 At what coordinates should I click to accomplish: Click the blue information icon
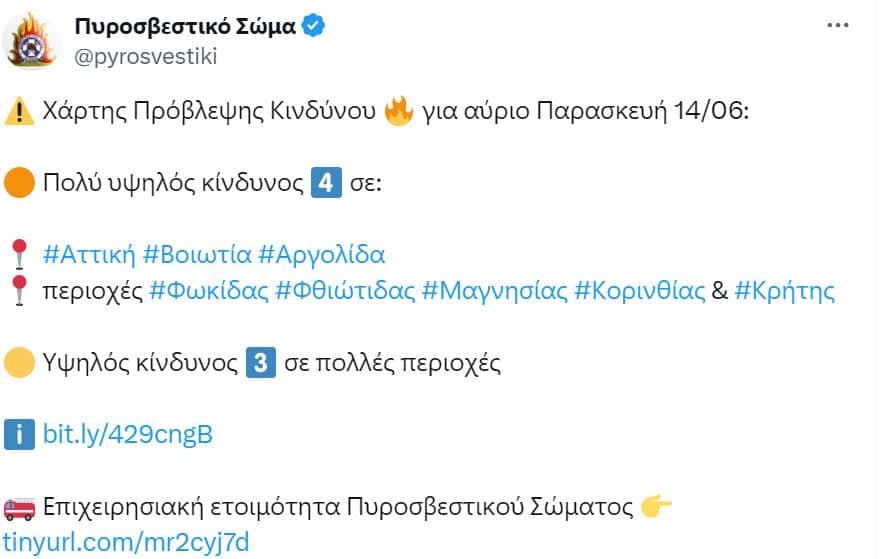point(19,435)
